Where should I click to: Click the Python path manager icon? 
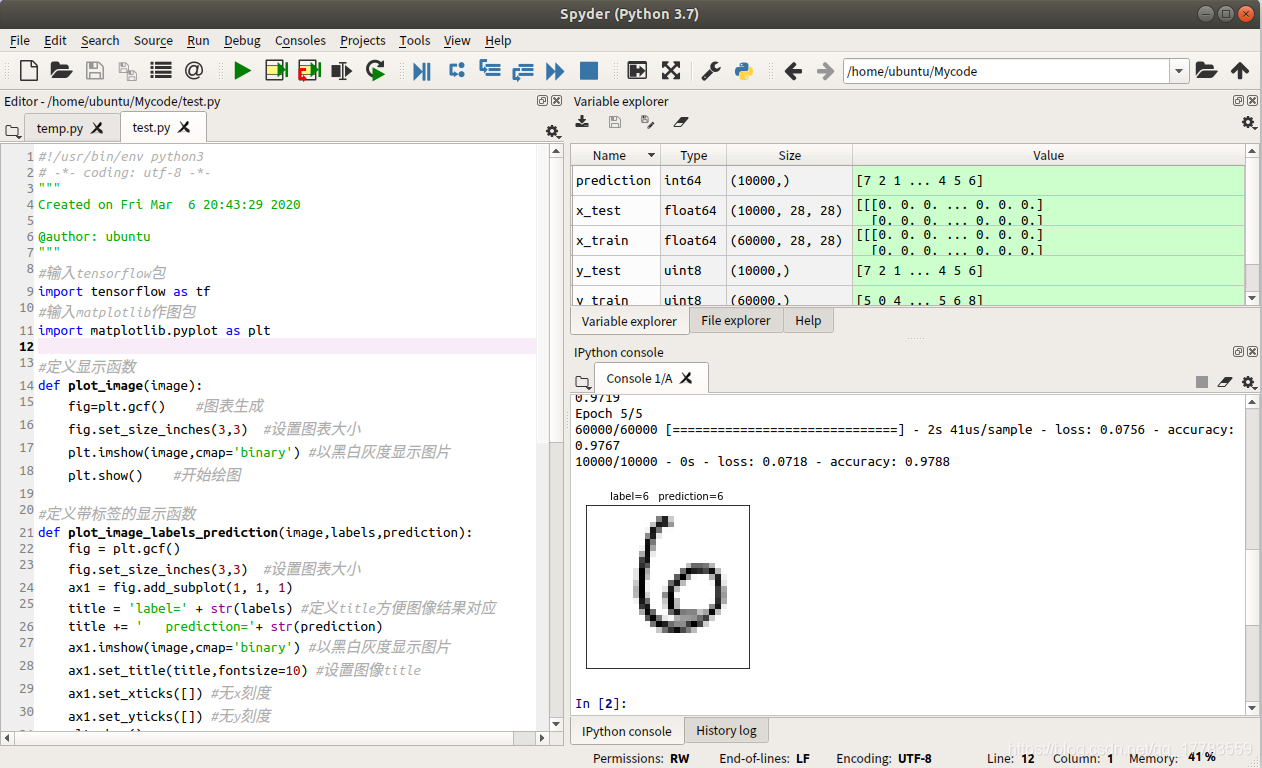pyautogui.click(x=743, y=71)
